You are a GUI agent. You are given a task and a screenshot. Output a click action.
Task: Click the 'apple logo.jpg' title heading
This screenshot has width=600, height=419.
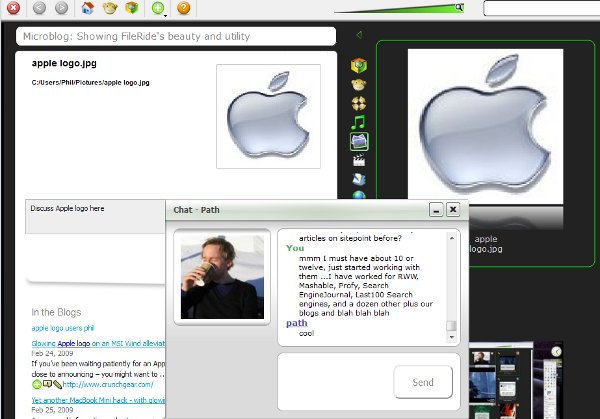(64, 63)
